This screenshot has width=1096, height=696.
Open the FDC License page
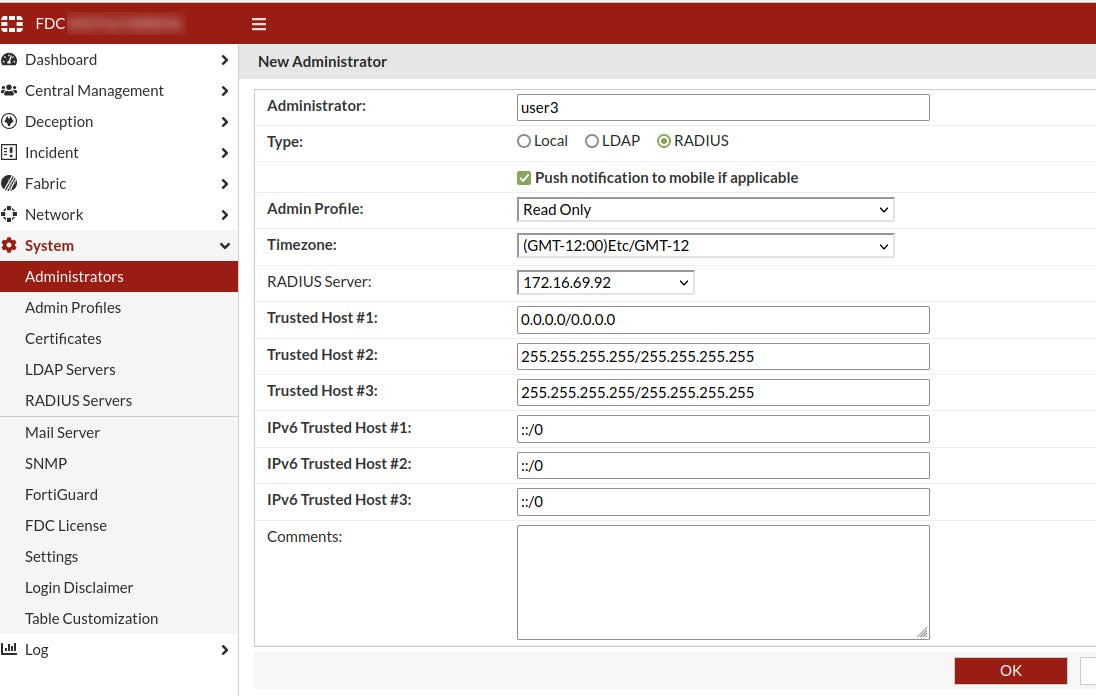pos(66,526)
